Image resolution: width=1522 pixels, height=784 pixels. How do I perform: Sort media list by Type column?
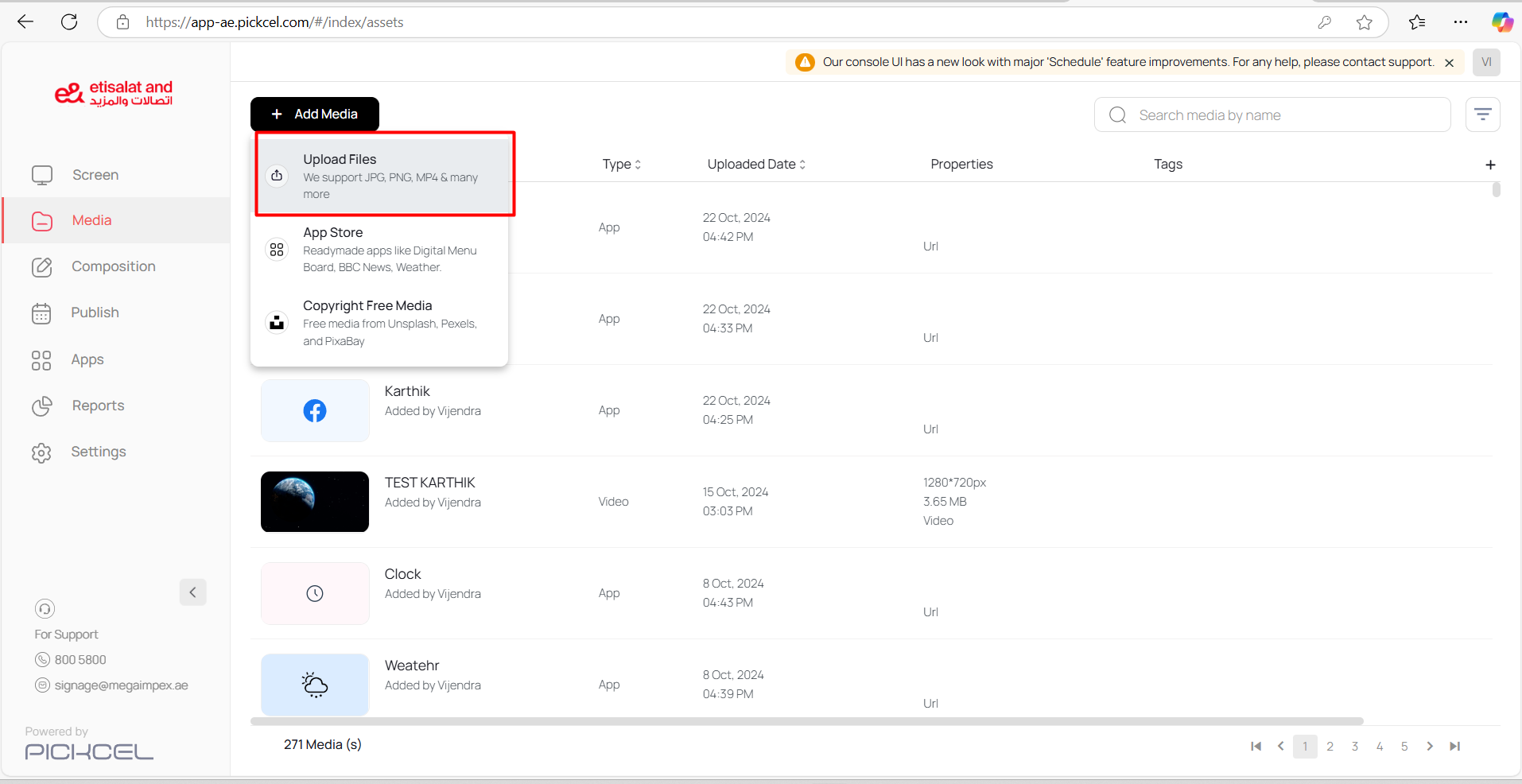pyautogui.click(x=621, y=165)
